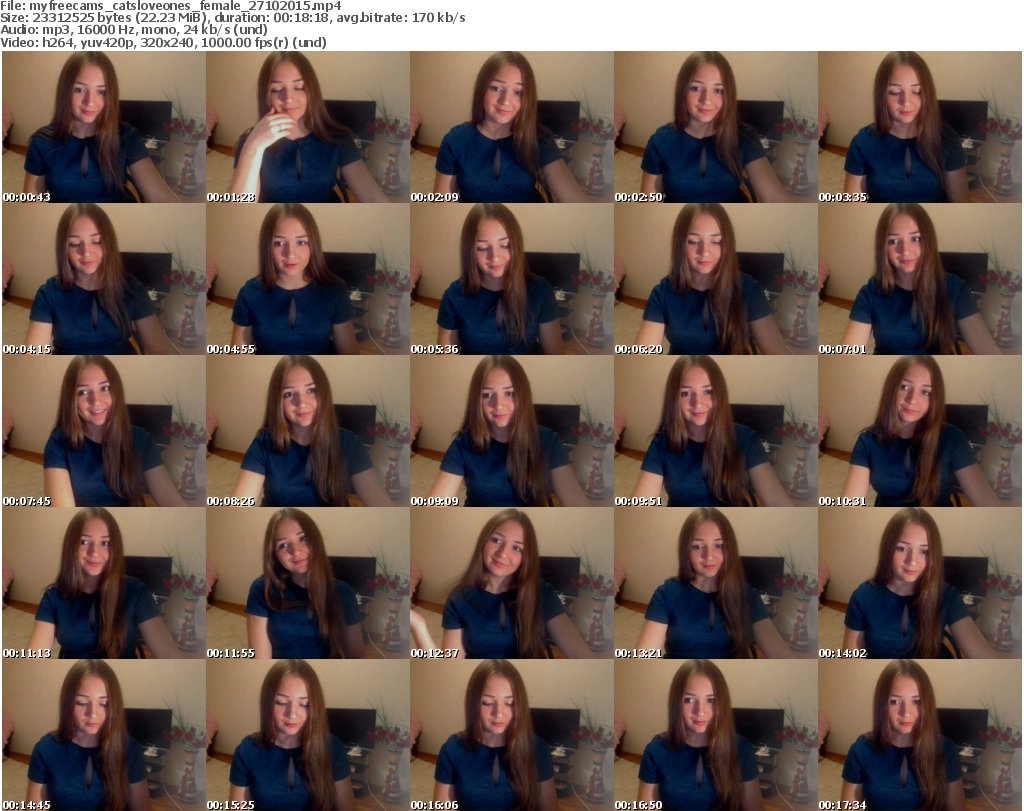1024x811 pixels.
Task: Select the frame marked 00:09:51
Action: (x=716, y=432)
